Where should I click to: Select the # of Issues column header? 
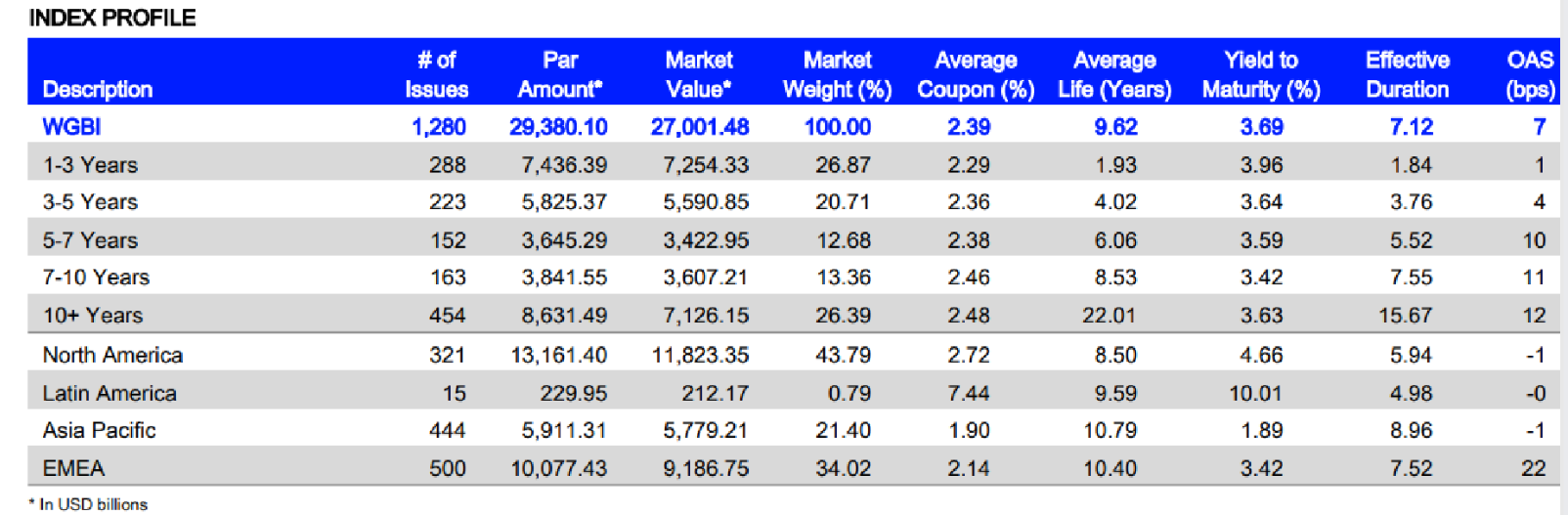(437, 74)
